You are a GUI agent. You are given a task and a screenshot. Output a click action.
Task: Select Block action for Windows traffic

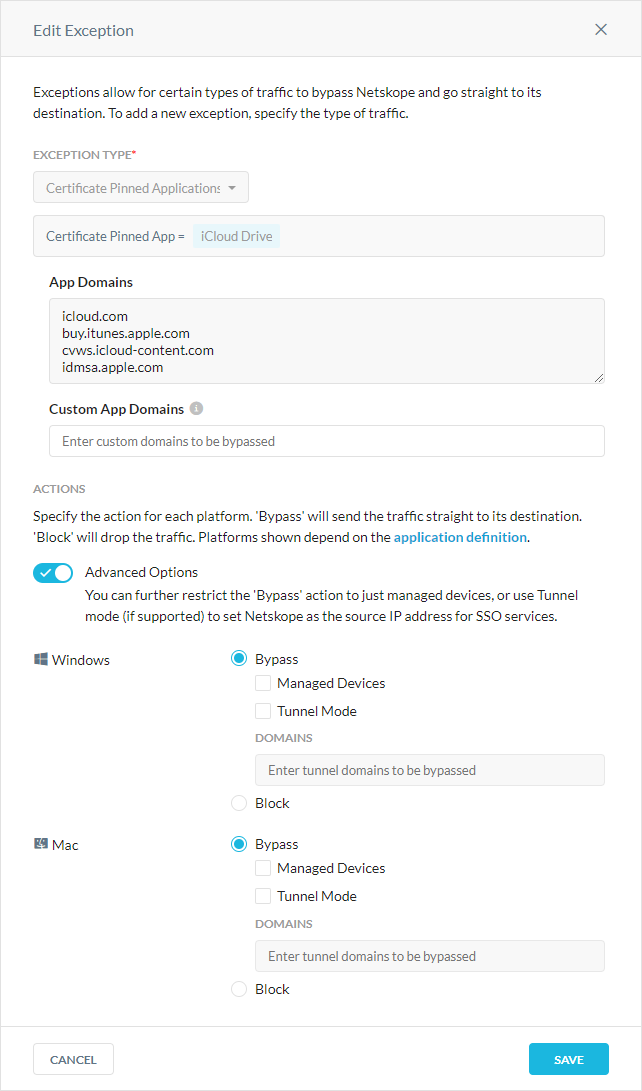(238, 803)
